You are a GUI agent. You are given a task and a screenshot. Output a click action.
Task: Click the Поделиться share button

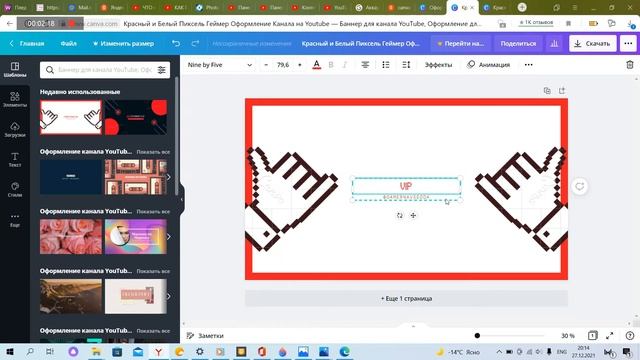pyautogui.click(x=518, y=43)
